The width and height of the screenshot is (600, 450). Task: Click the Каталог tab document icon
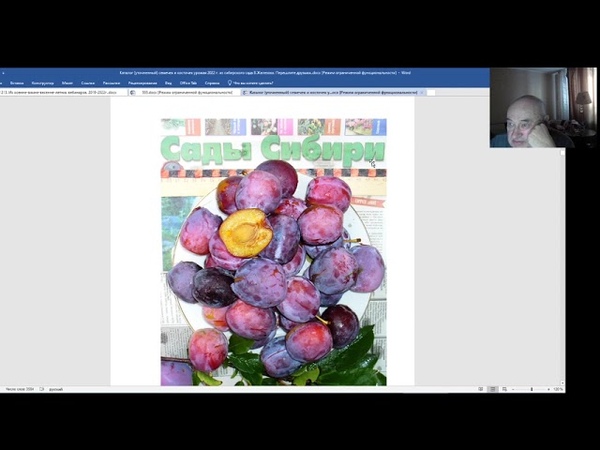245,93
